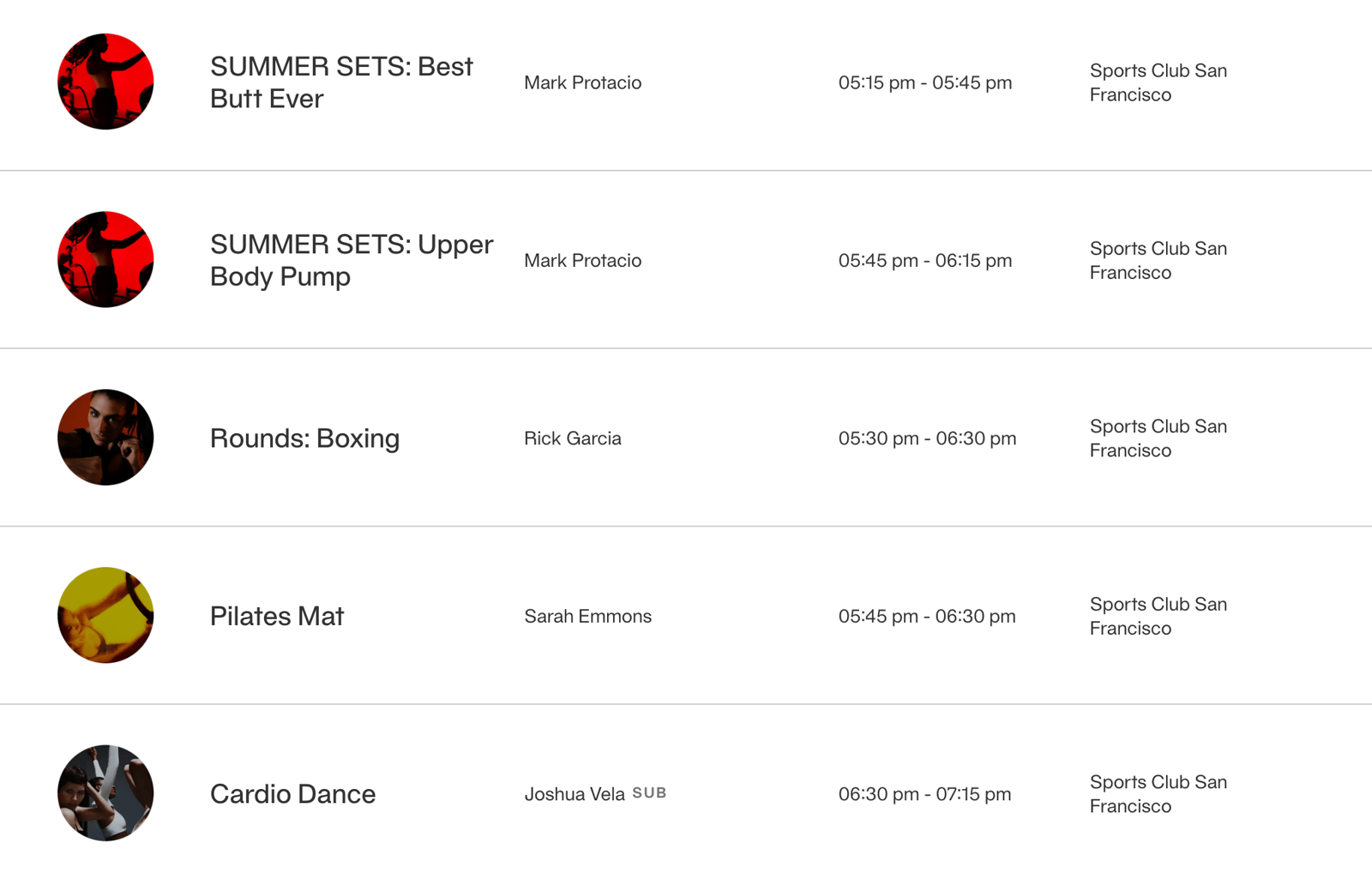Open the Cardio Dance class title
This screenshot has height=880, width=1372.
click(x=292, y=794)
